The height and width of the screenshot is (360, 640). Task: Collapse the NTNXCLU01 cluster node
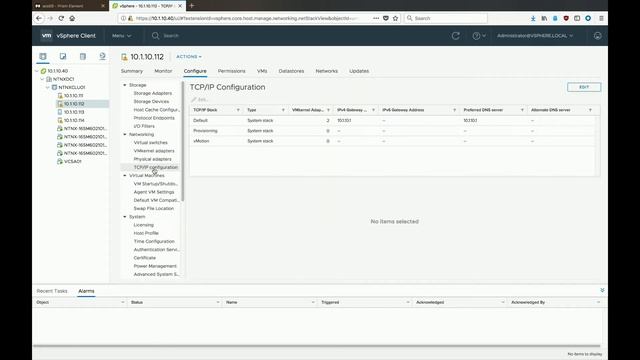(48, 87)
